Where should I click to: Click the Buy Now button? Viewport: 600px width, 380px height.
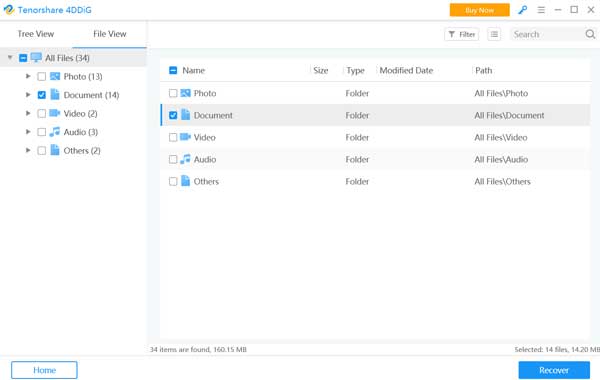click(479, 10)
